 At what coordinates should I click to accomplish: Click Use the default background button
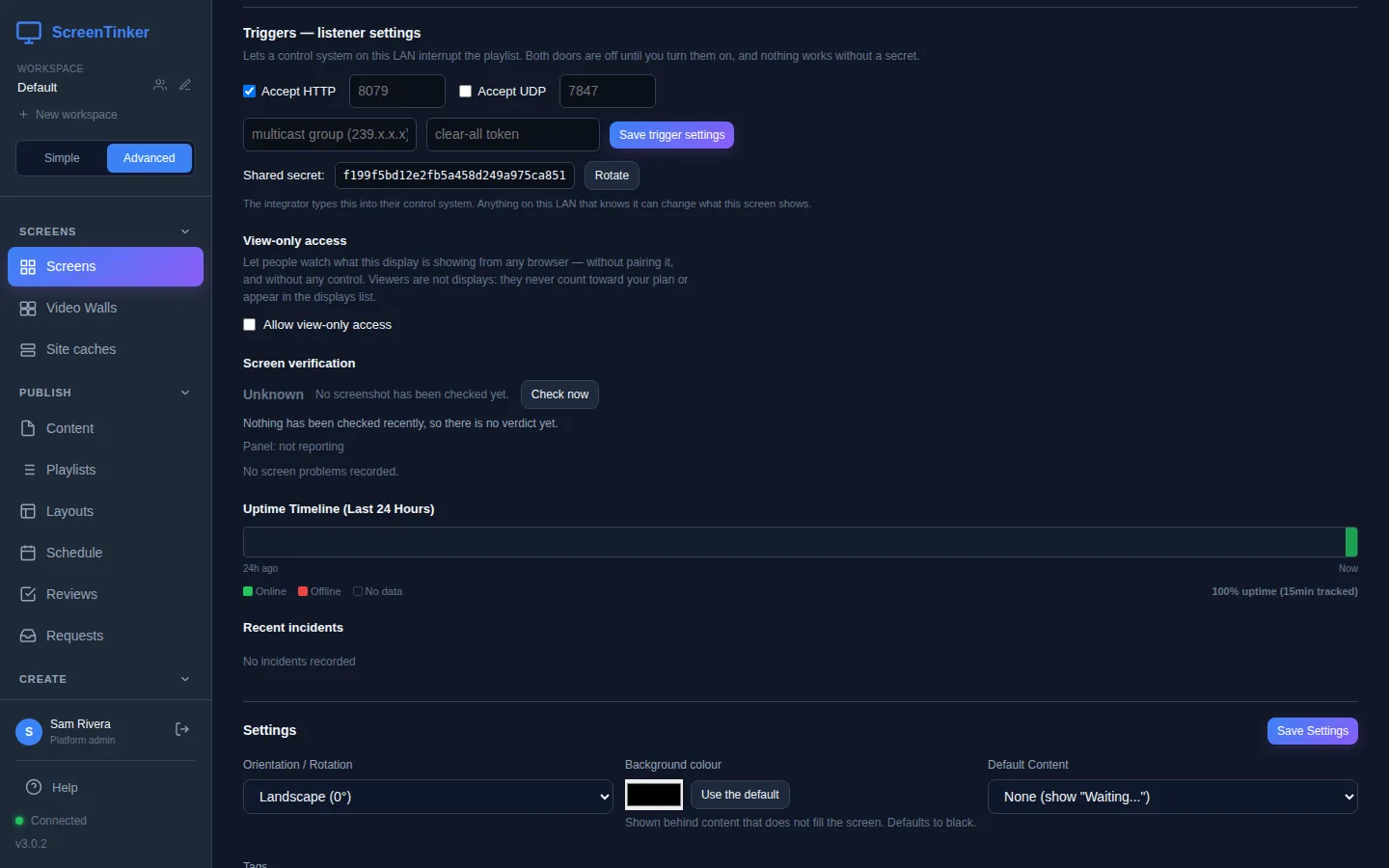tap(740, 795)
